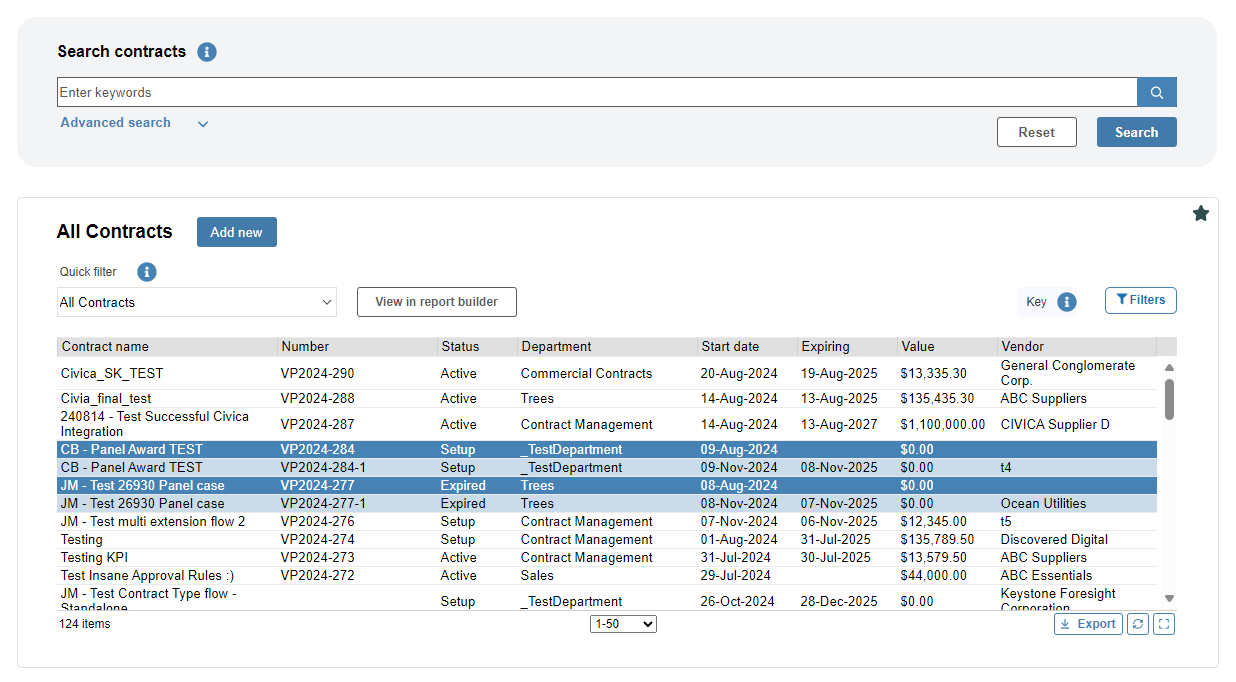The height and width of the screenshot is (682, 1236).
Task: Click the Search button
Action: pyautogui.click(x=1137, y=132)
